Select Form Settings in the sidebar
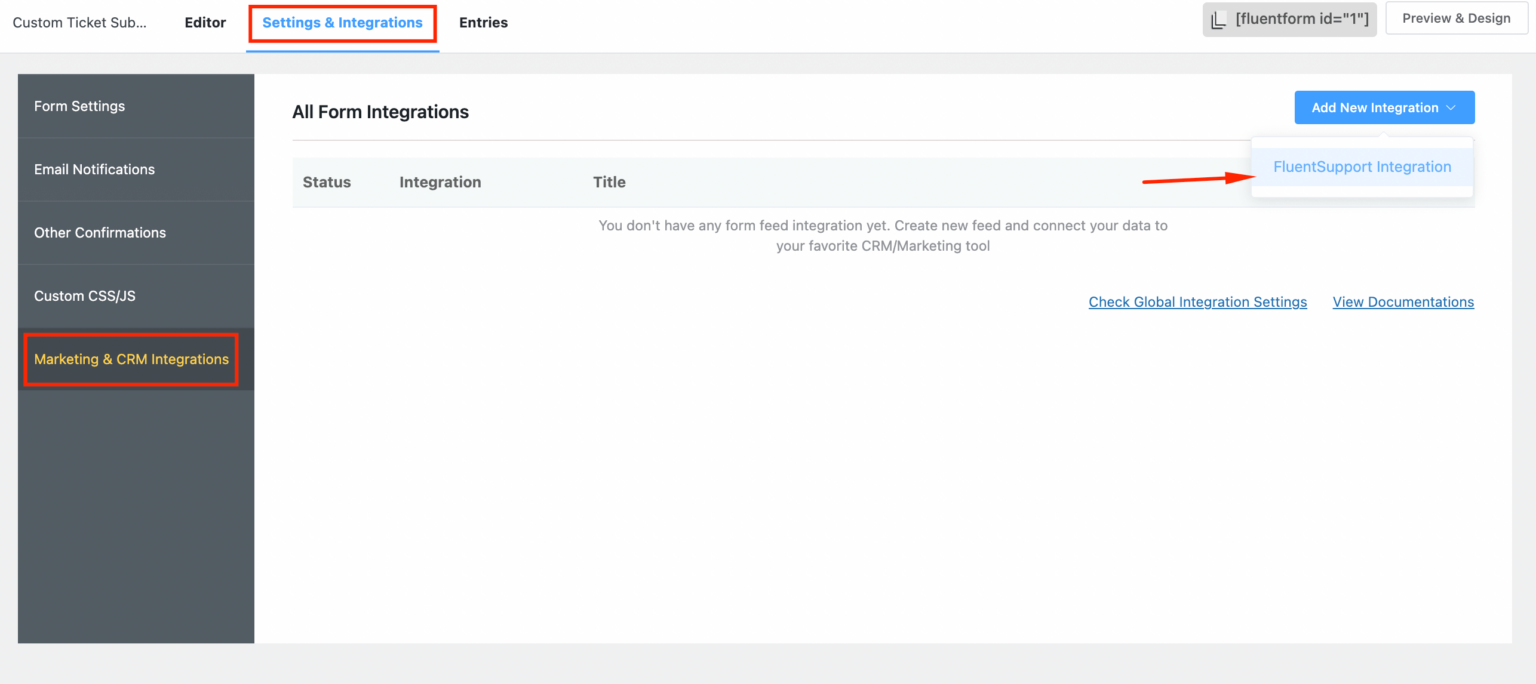This screenshot has height=684, width=1536. click(79, 106)
